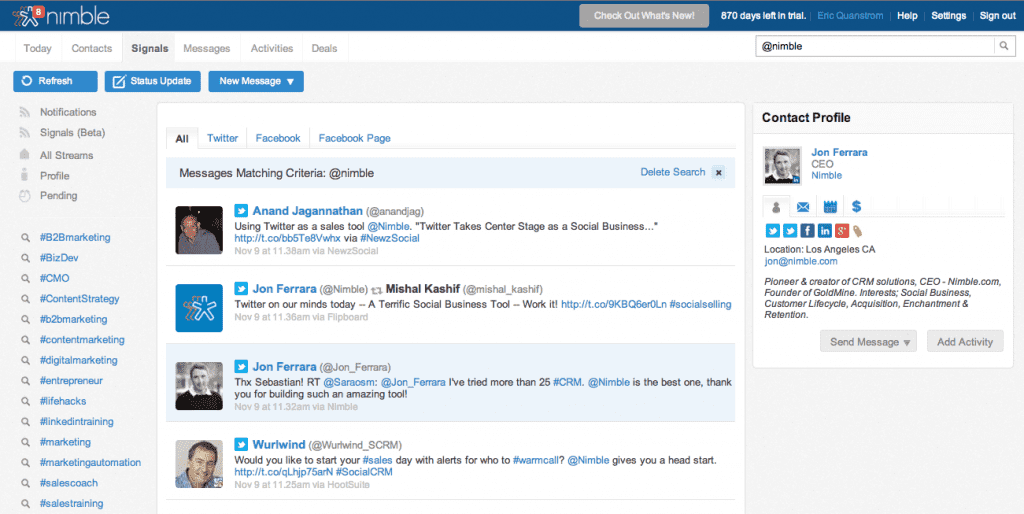Switch to the Messages tab
This screenshot has width=1024, height=514.
[x=206, y=48]
